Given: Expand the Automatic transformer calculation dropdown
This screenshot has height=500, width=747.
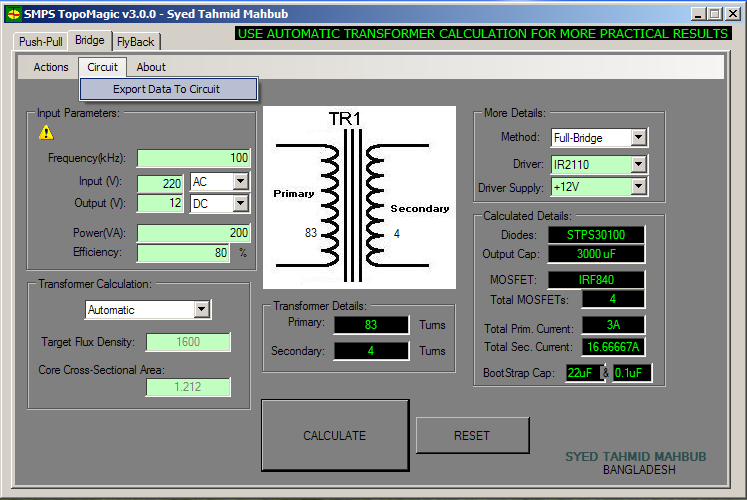Looking at the screenshot, I should pyautogui.click(x=202, y=310).
